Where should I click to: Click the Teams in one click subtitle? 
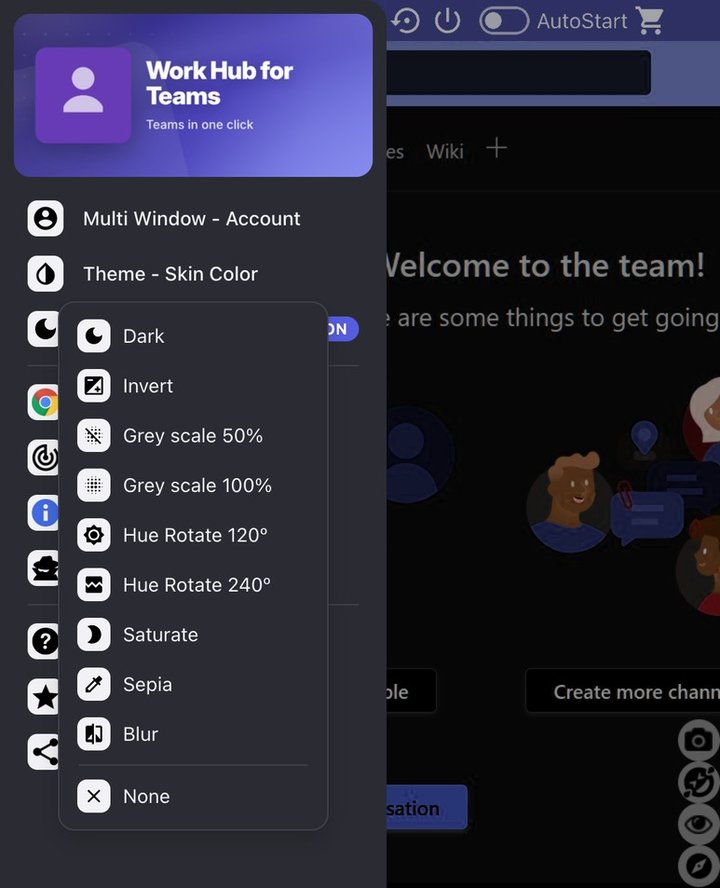pos(199,125)
